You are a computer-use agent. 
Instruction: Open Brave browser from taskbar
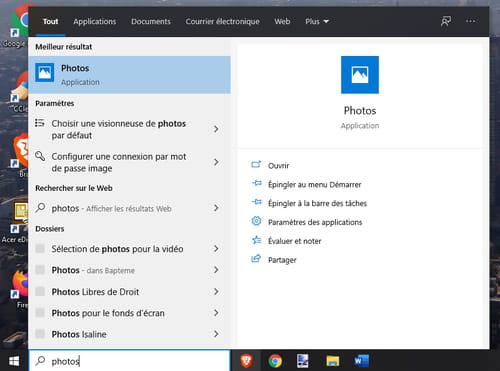coord(246,361)
